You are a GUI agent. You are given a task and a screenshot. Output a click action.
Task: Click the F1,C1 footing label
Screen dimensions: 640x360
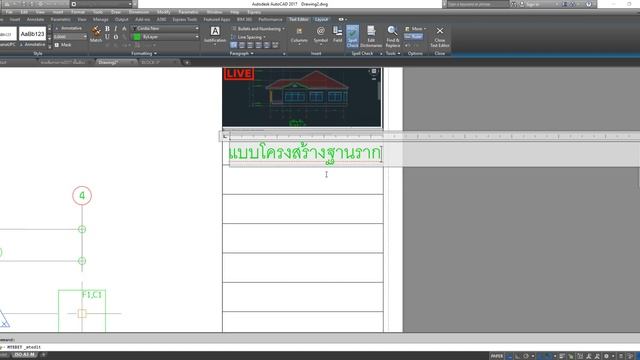[91, 294]
